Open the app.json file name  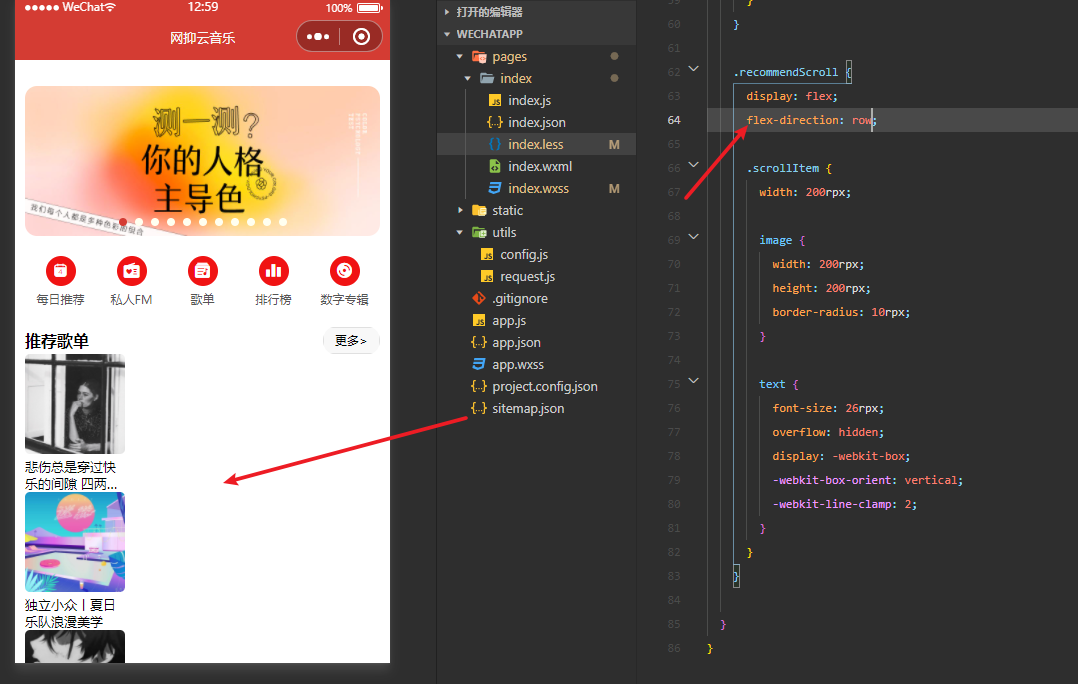[x=516, y=342]
